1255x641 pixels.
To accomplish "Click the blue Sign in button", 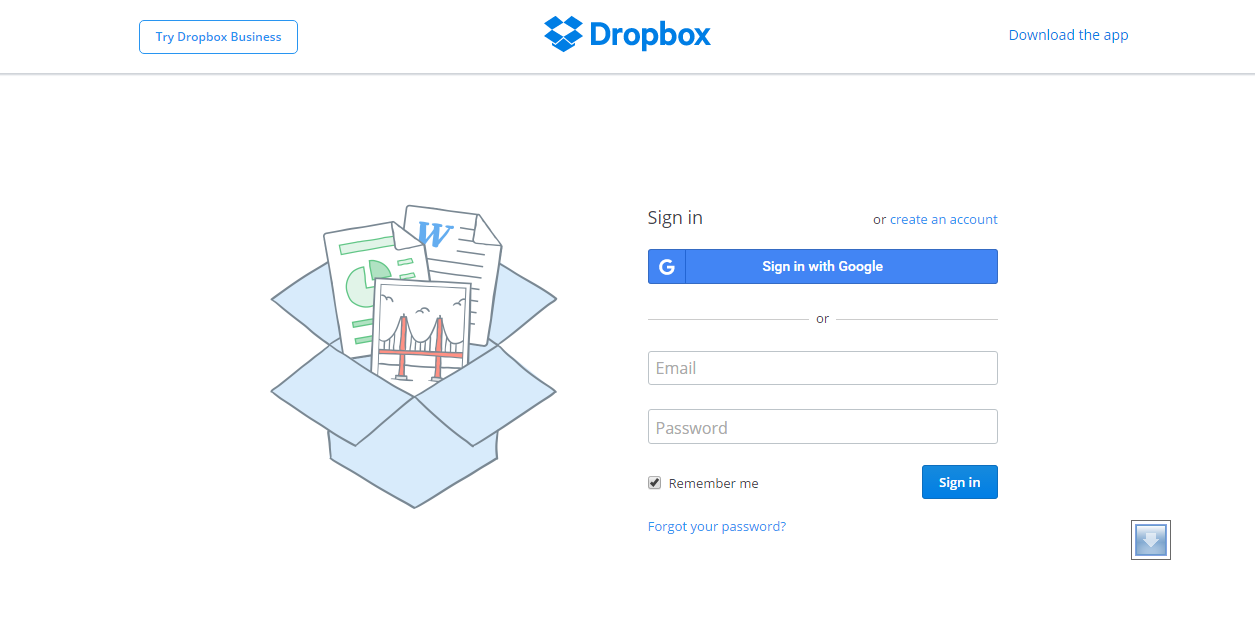I will tap(960, 482).
